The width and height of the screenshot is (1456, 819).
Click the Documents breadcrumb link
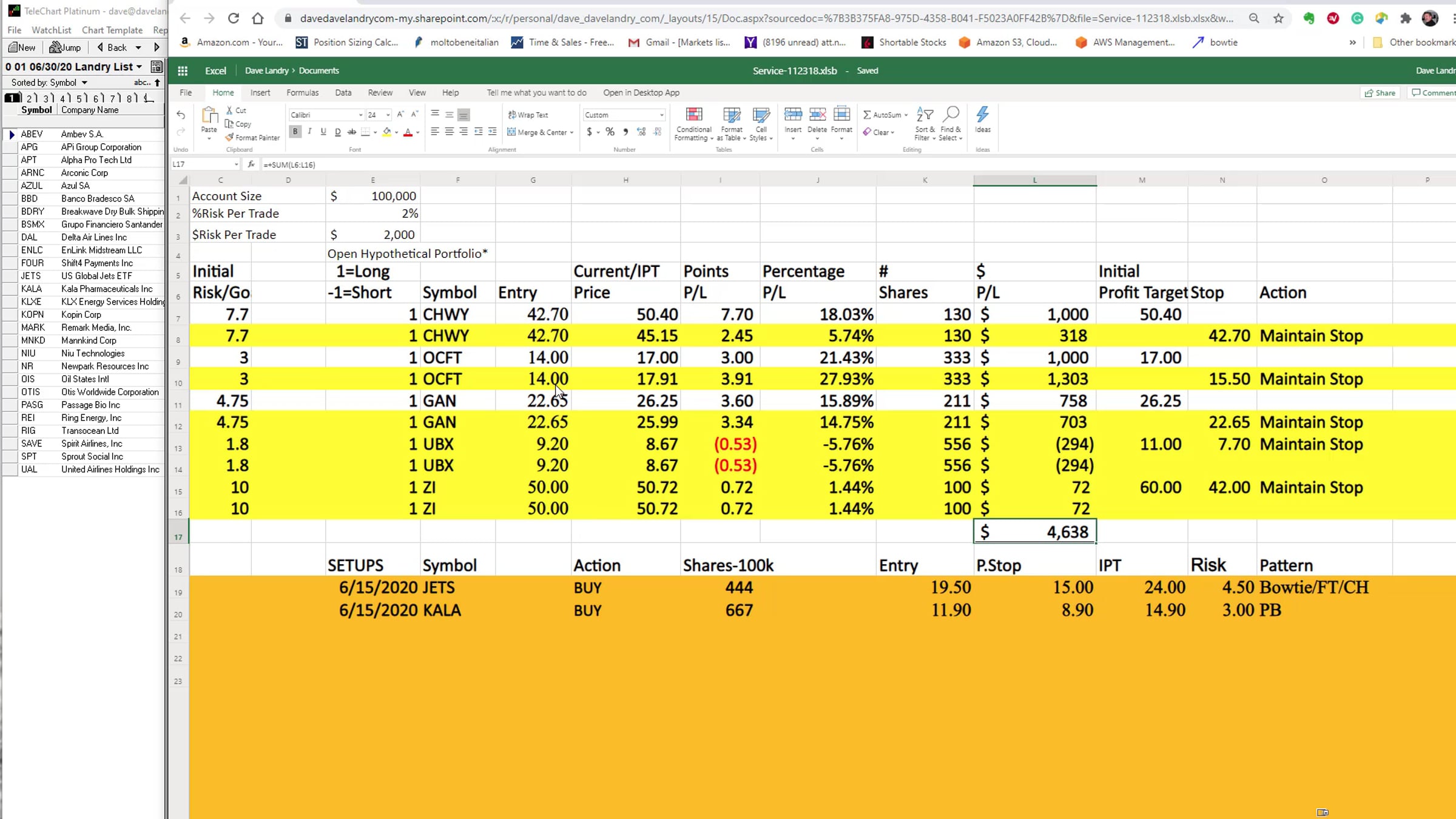click(318, 71)
